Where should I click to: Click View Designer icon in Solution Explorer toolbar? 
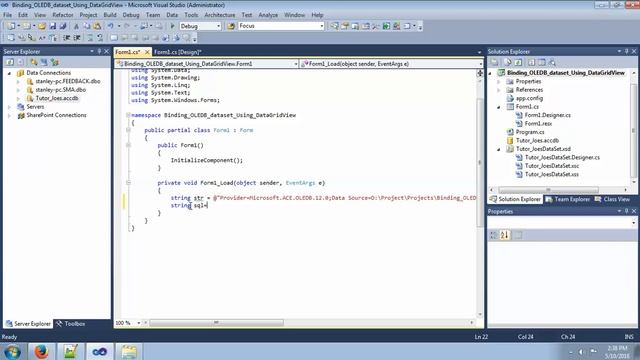pos(541,62)
